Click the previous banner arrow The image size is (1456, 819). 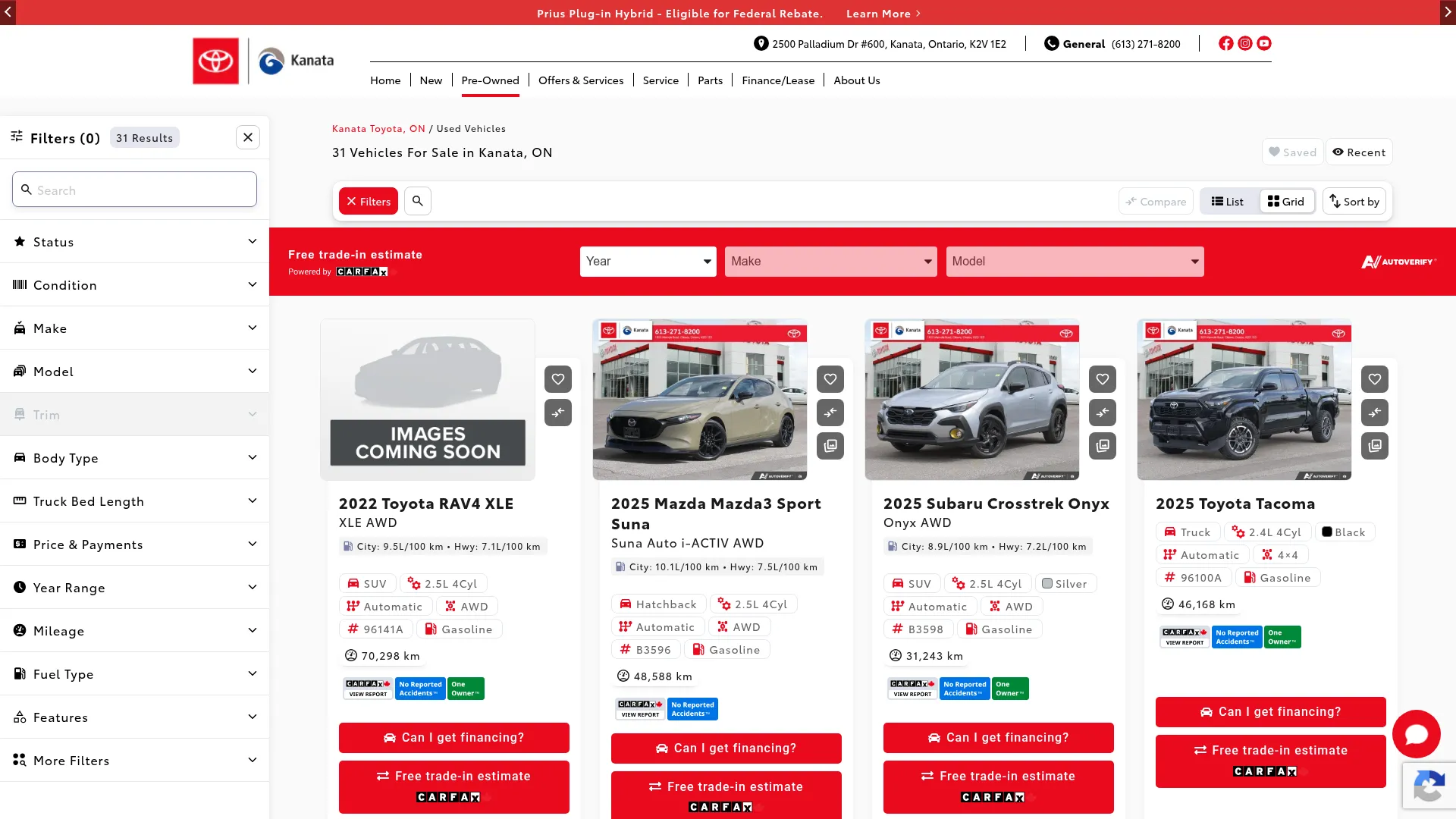tap(8, 12)
